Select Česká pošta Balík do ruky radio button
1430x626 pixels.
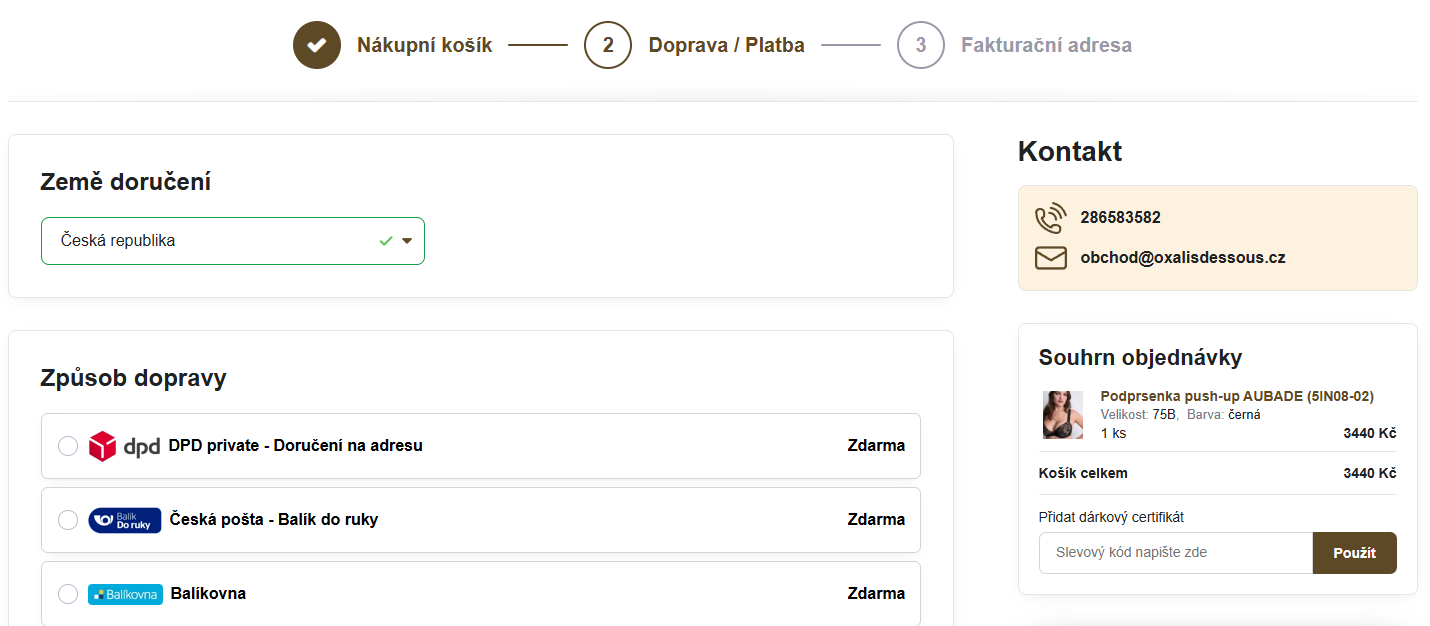click(x=68, y=520)
